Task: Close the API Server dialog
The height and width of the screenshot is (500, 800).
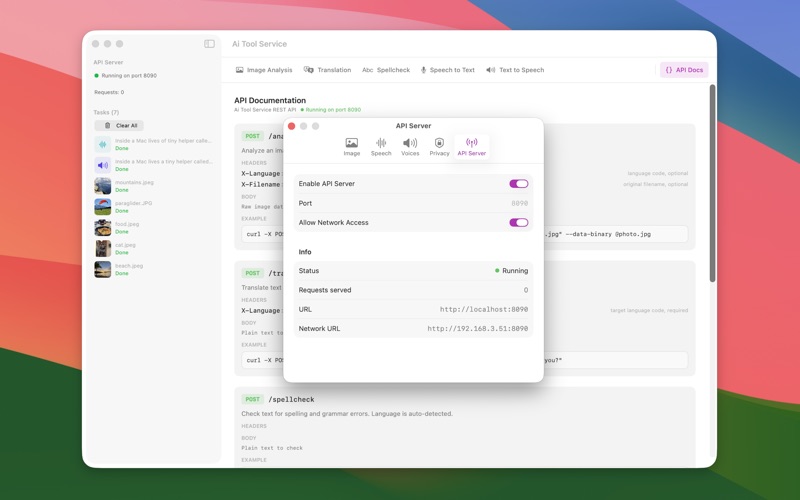Action: tap(291, 126)
